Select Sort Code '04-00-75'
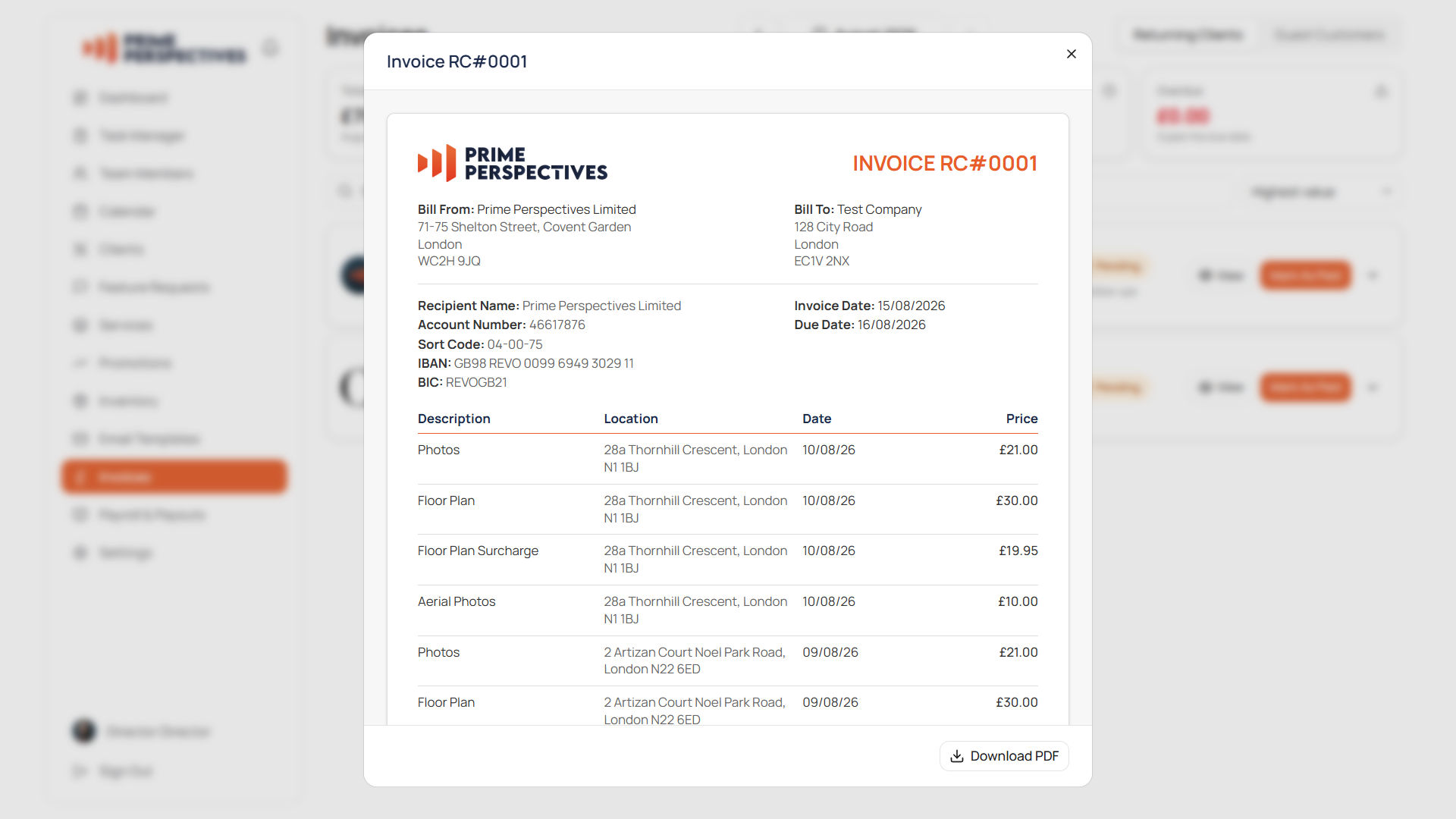Screen dimensions: 1456x819 pyautogui.click(x=515, y=344)
